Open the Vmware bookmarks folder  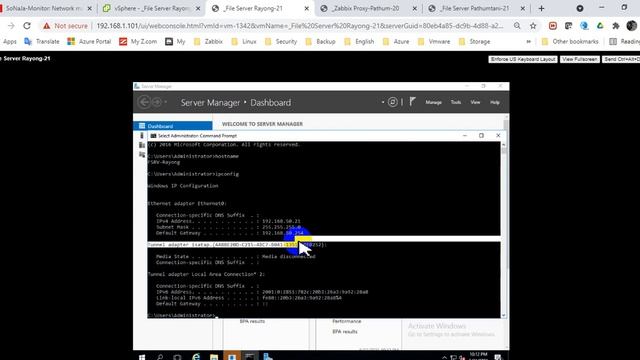point(434,42)
